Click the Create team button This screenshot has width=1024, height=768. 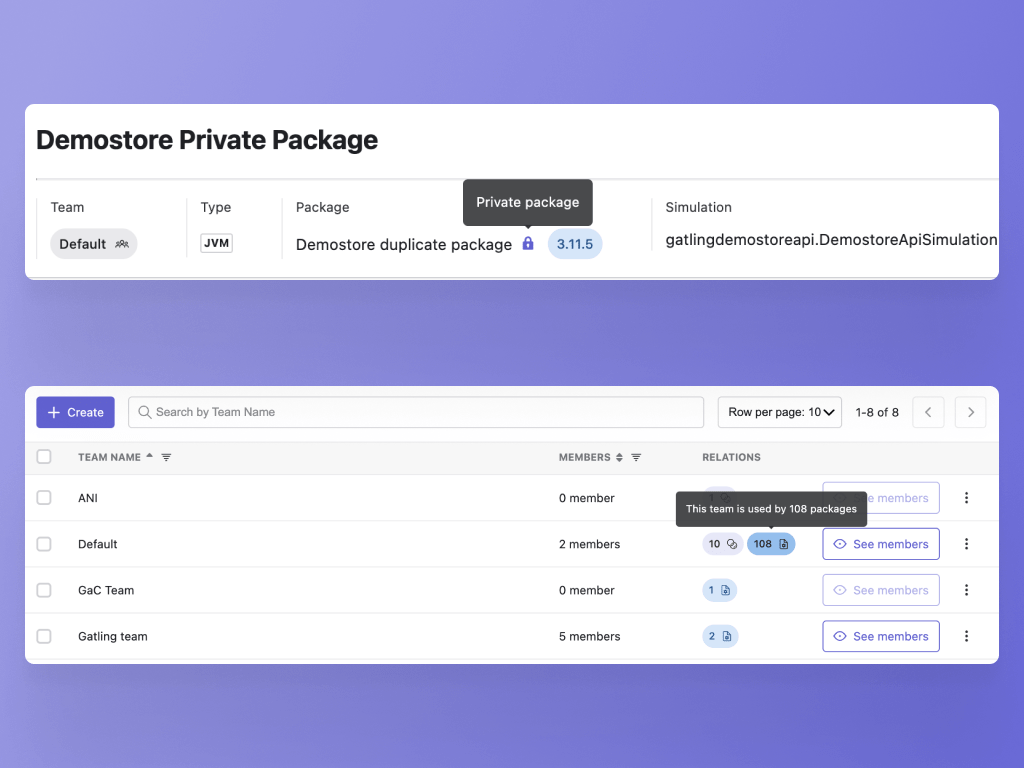pyautogui.click(x=75, y=412)
